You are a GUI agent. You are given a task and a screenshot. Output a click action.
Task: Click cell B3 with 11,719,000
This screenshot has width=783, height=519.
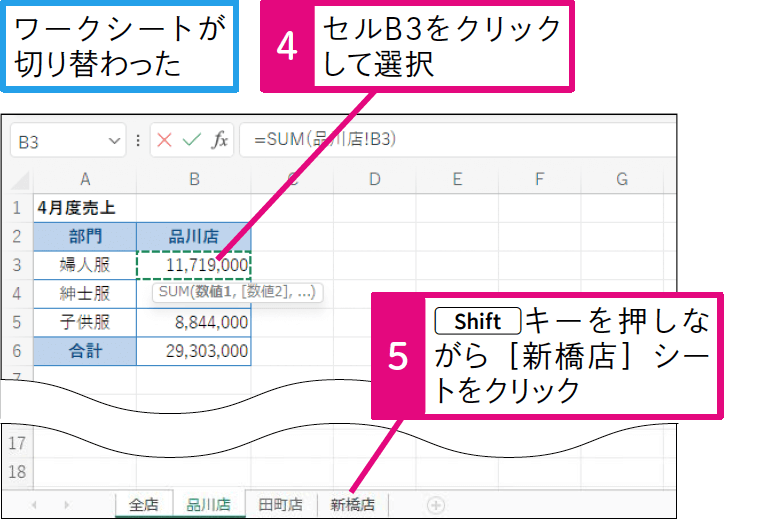click(194, 265)
